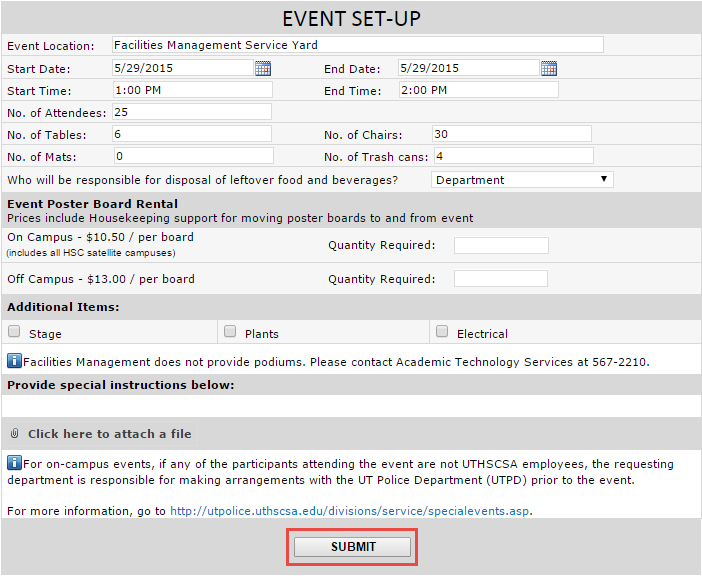
Task: Open the End Date calendar picker
Action: click(x=549, y=68)
